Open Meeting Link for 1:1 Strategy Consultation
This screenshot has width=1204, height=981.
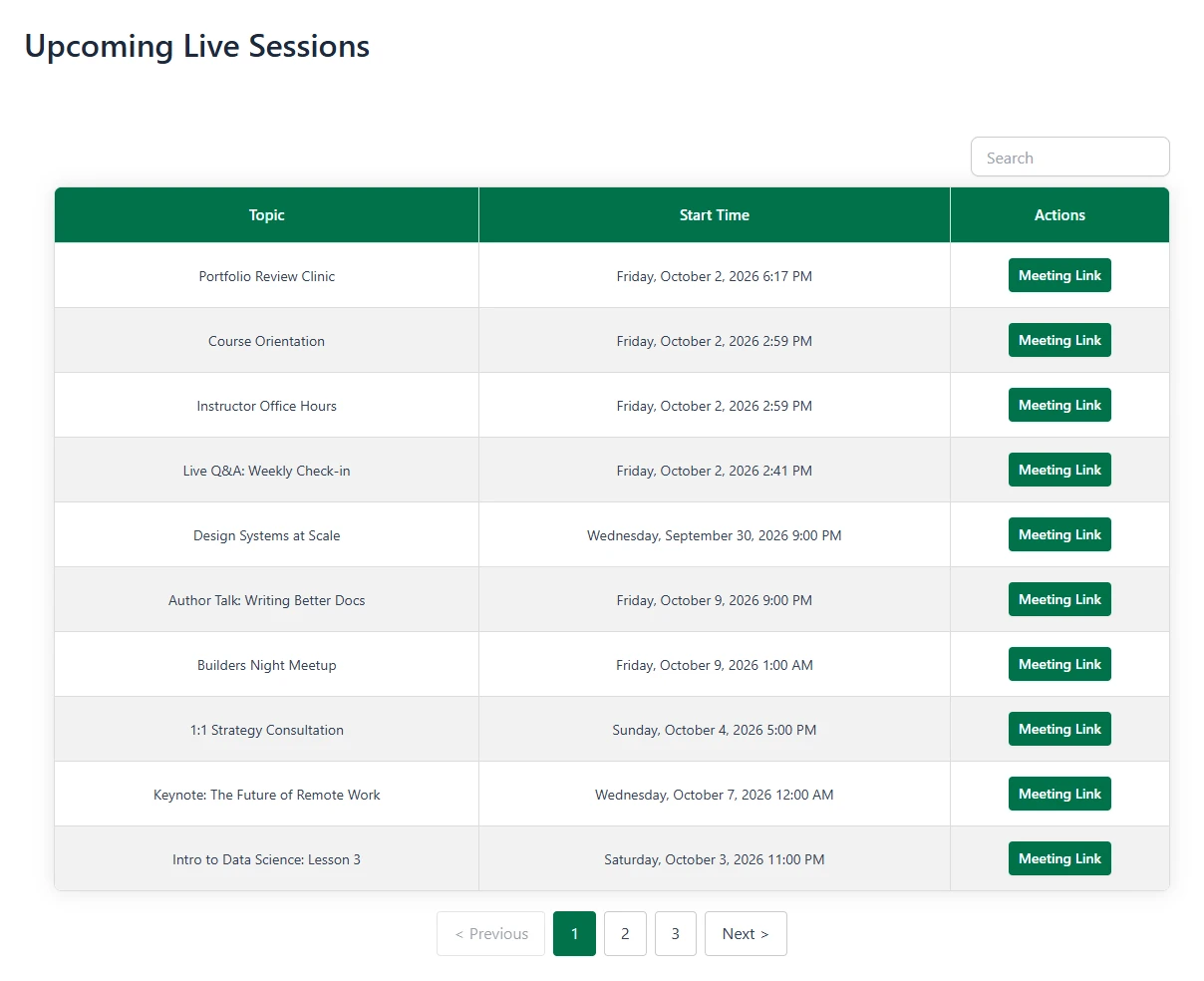coord(1059,729)
